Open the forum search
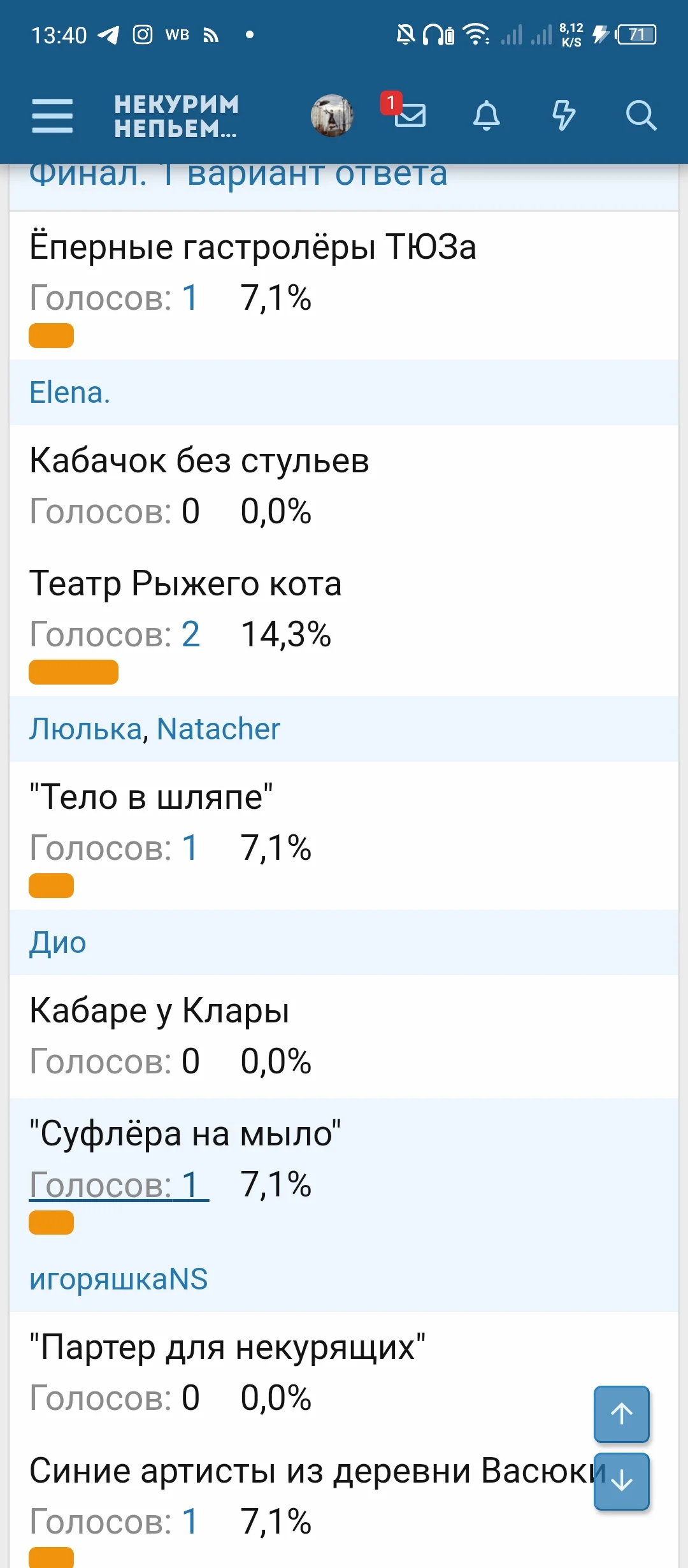Viewport: 688px width, 1568px height. pos(641,116)
